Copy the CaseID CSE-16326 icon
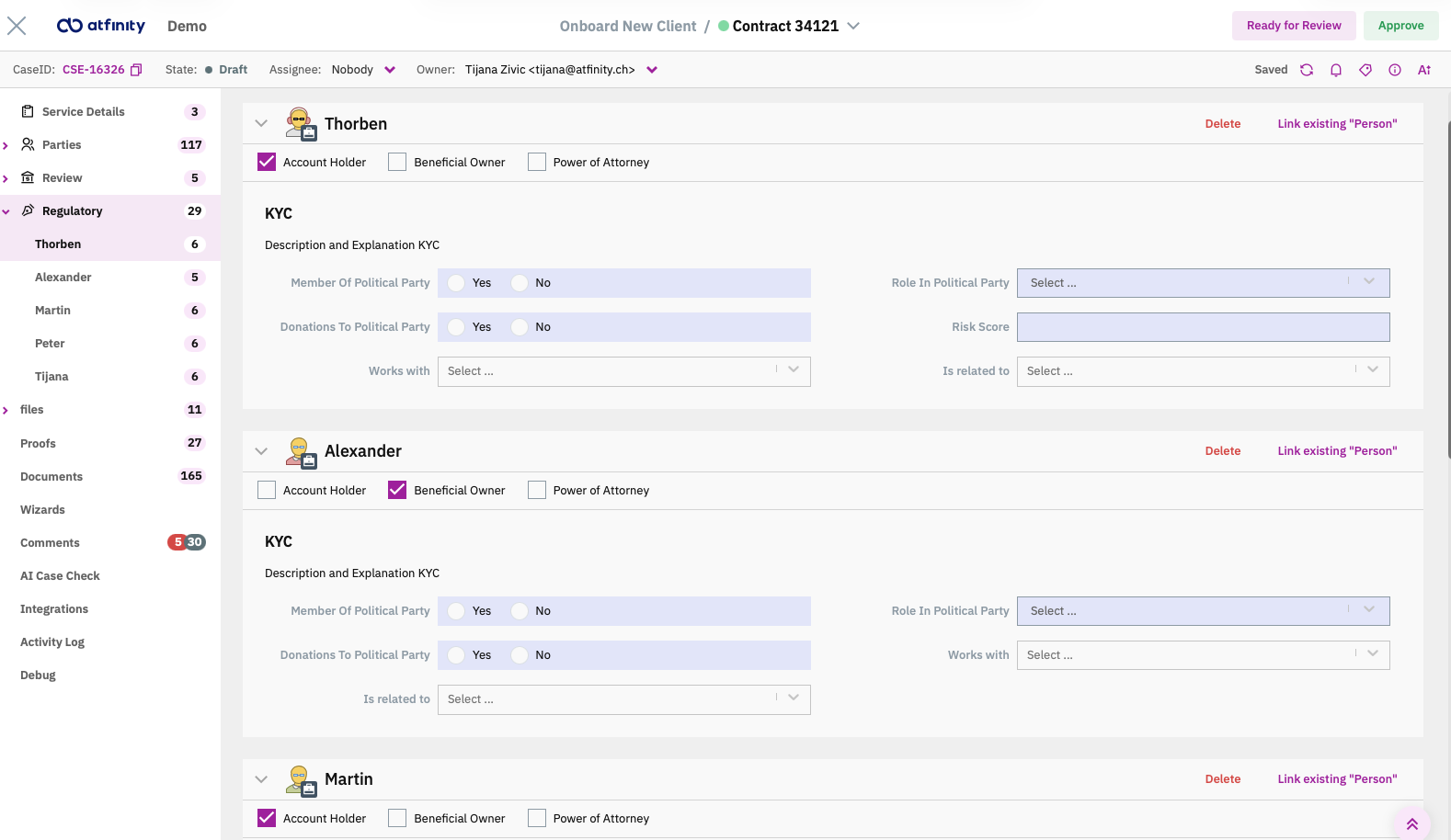 (136, 70)
